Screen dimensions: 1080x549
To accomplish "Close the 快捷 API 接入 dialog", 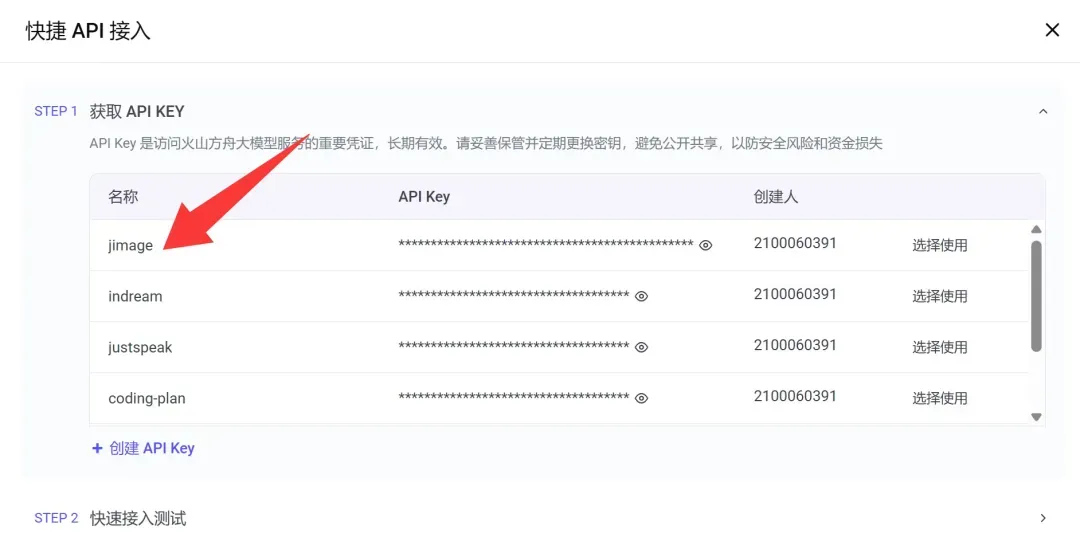I will (1052, 30).
